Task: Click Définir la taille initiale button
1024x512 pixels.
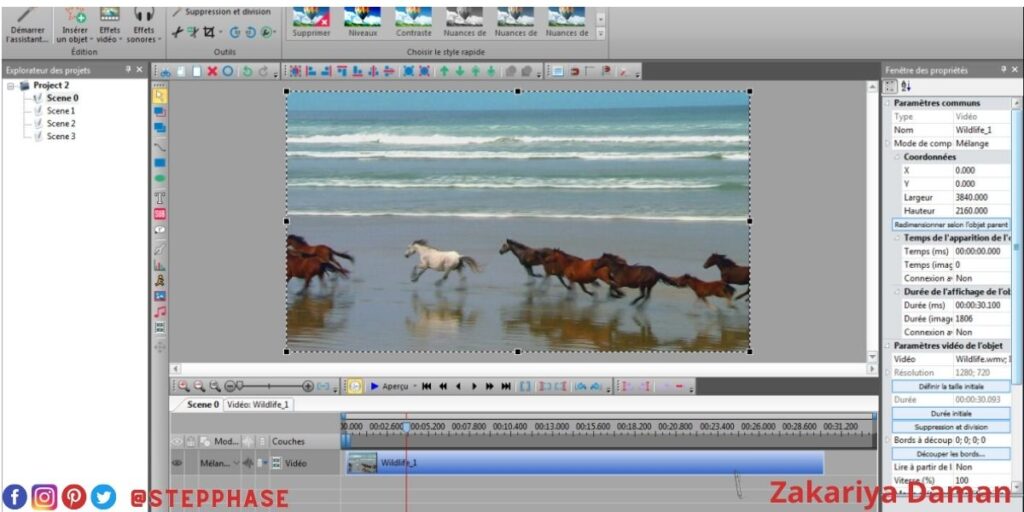Action: coord(951,386)
